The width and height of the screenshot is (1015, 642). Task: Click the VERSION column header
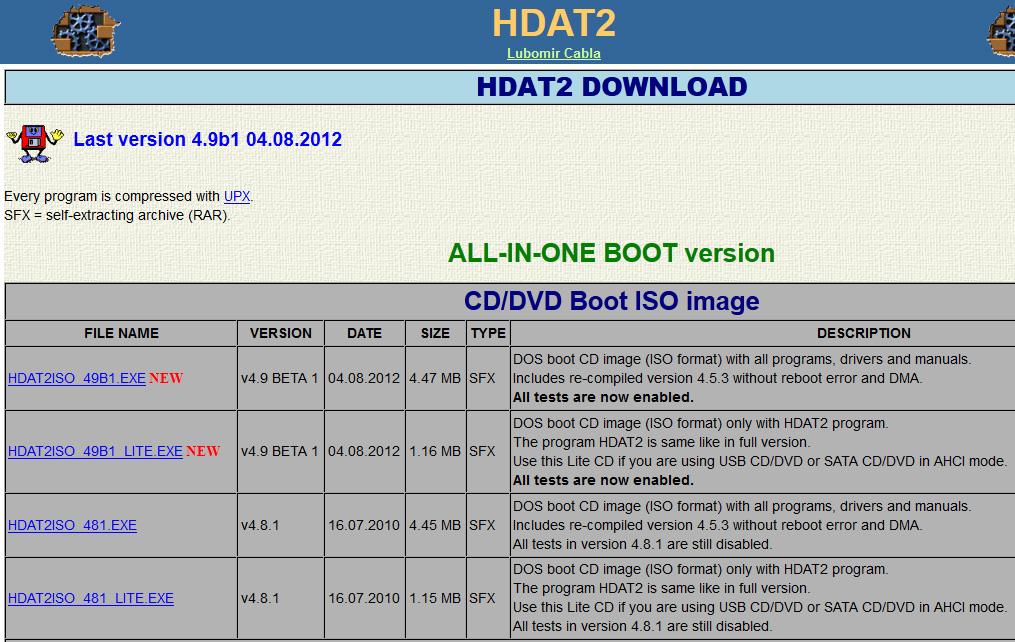click(281, 333)
